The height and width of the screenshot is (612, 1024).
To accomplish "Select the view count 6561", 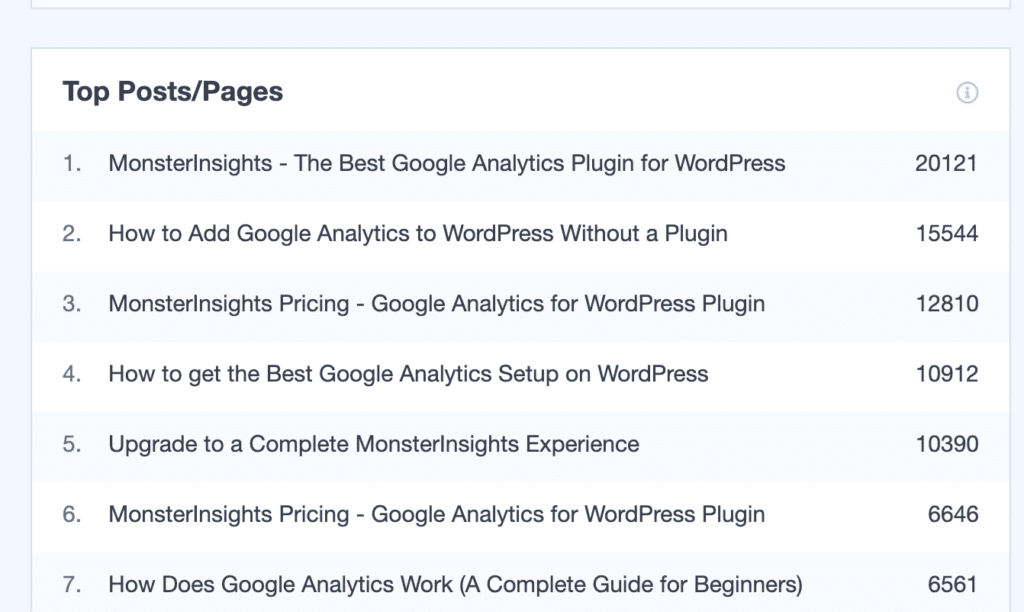I will 953,584.
